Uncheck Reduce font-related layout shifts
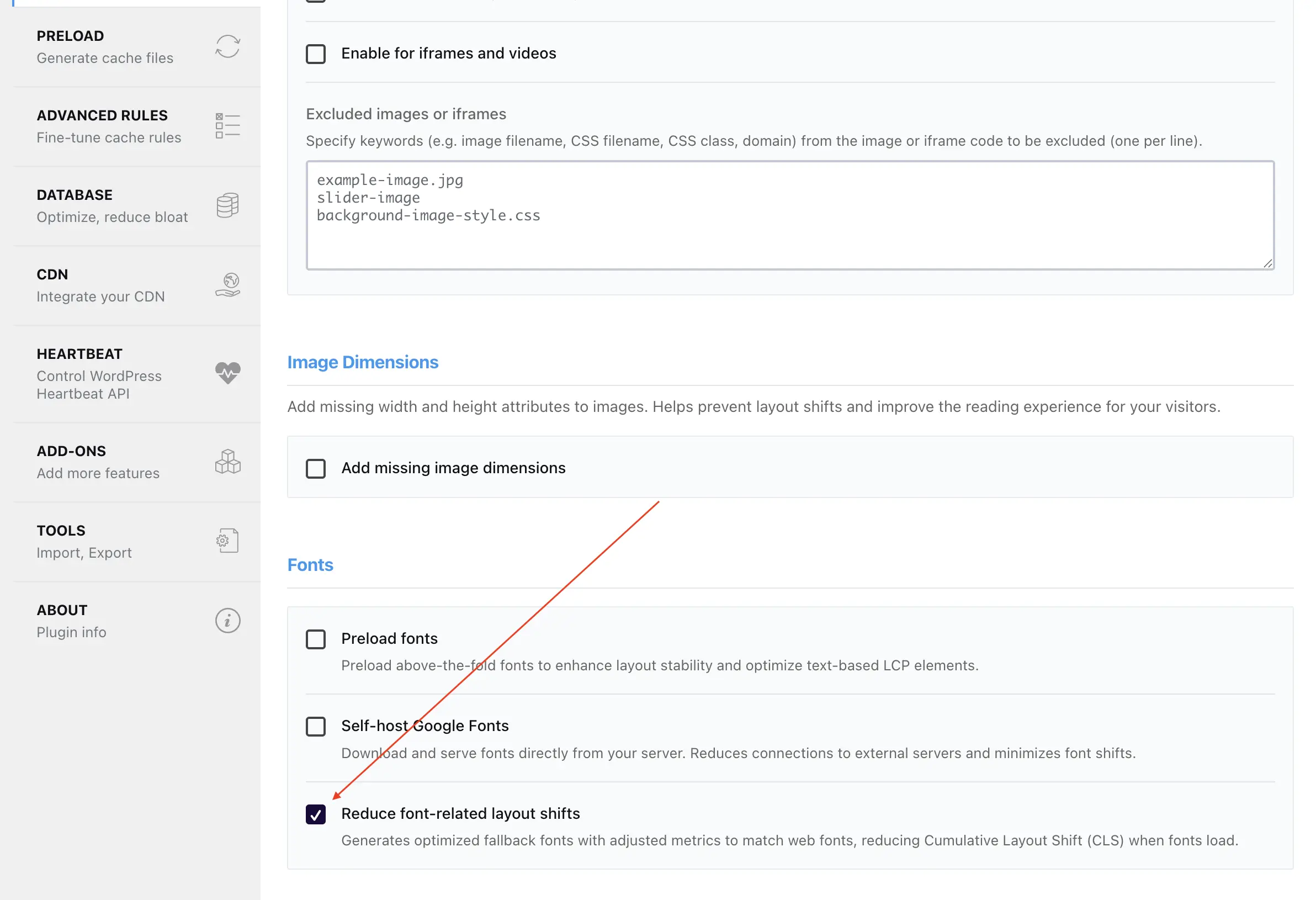The image size is (1316, 900). pyautogui.click(x=315, y=814)
